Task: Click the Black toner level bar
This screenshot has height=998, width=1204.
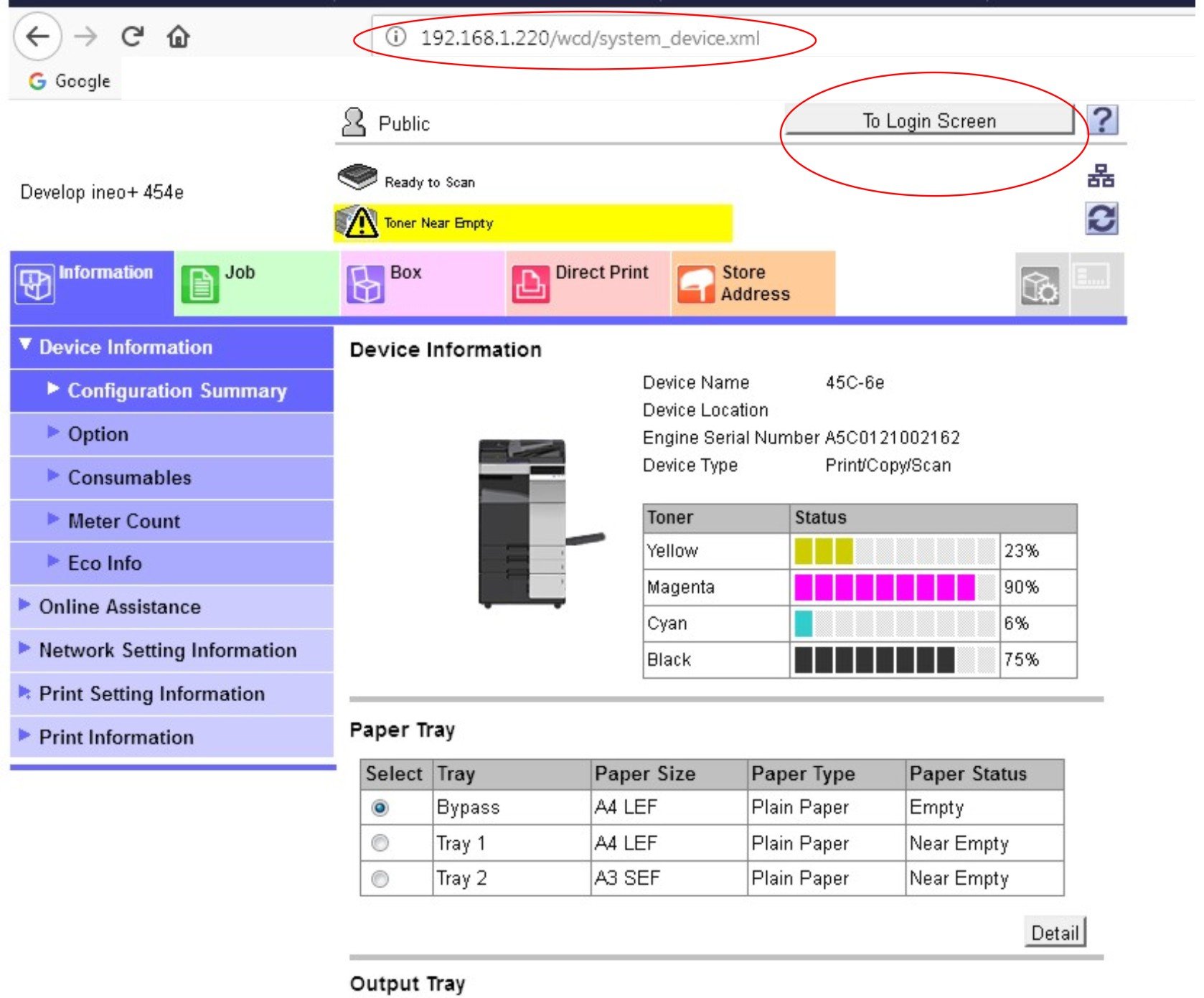Action: pos(894,659)
